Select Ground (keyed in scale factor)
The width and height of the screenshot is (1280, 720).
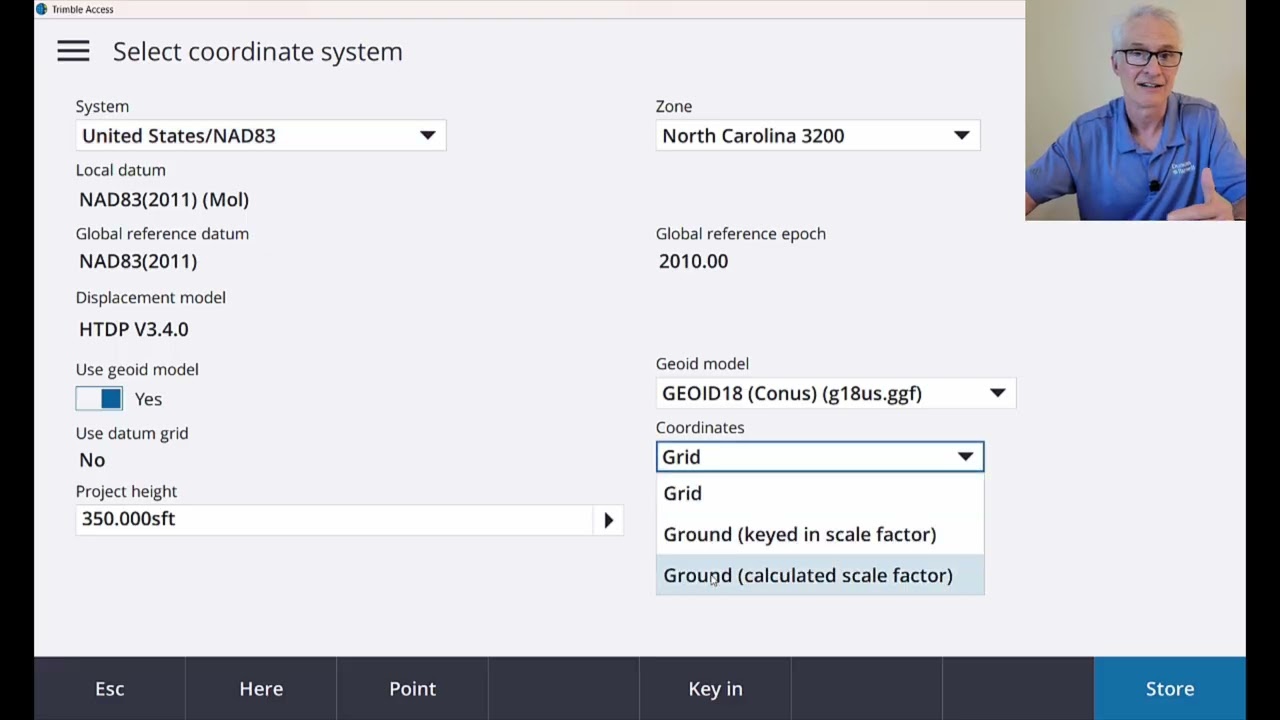[x=820, y=534]
